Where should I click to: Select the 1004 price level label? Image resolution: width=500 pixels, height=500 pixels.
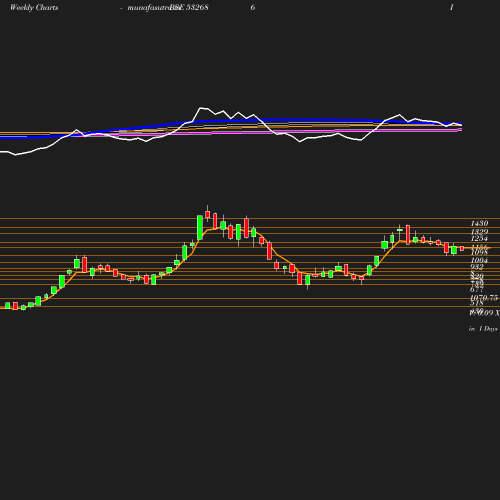point(479,260)
